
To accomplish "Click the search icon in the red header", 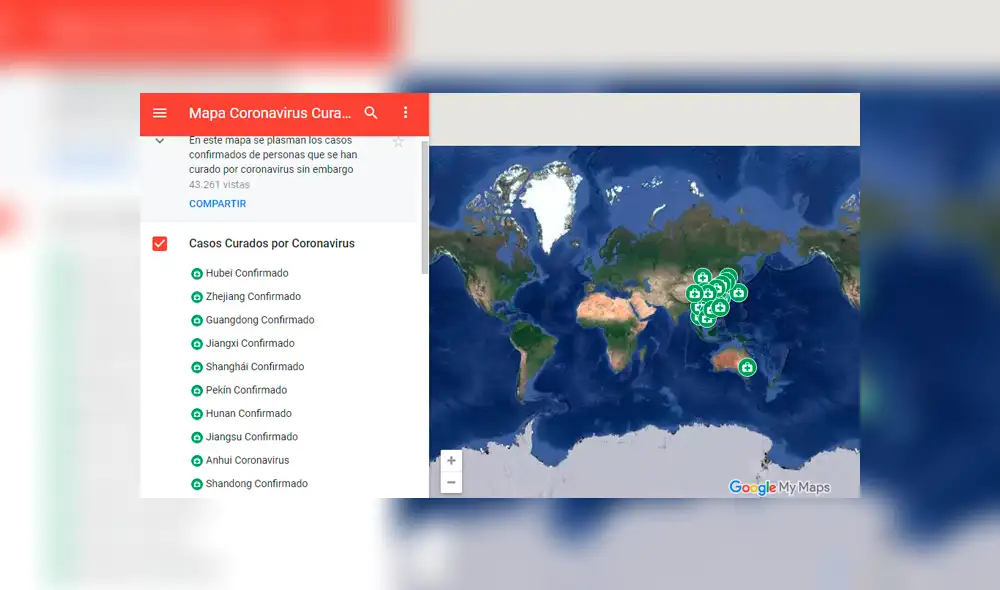I will (371, 113).
